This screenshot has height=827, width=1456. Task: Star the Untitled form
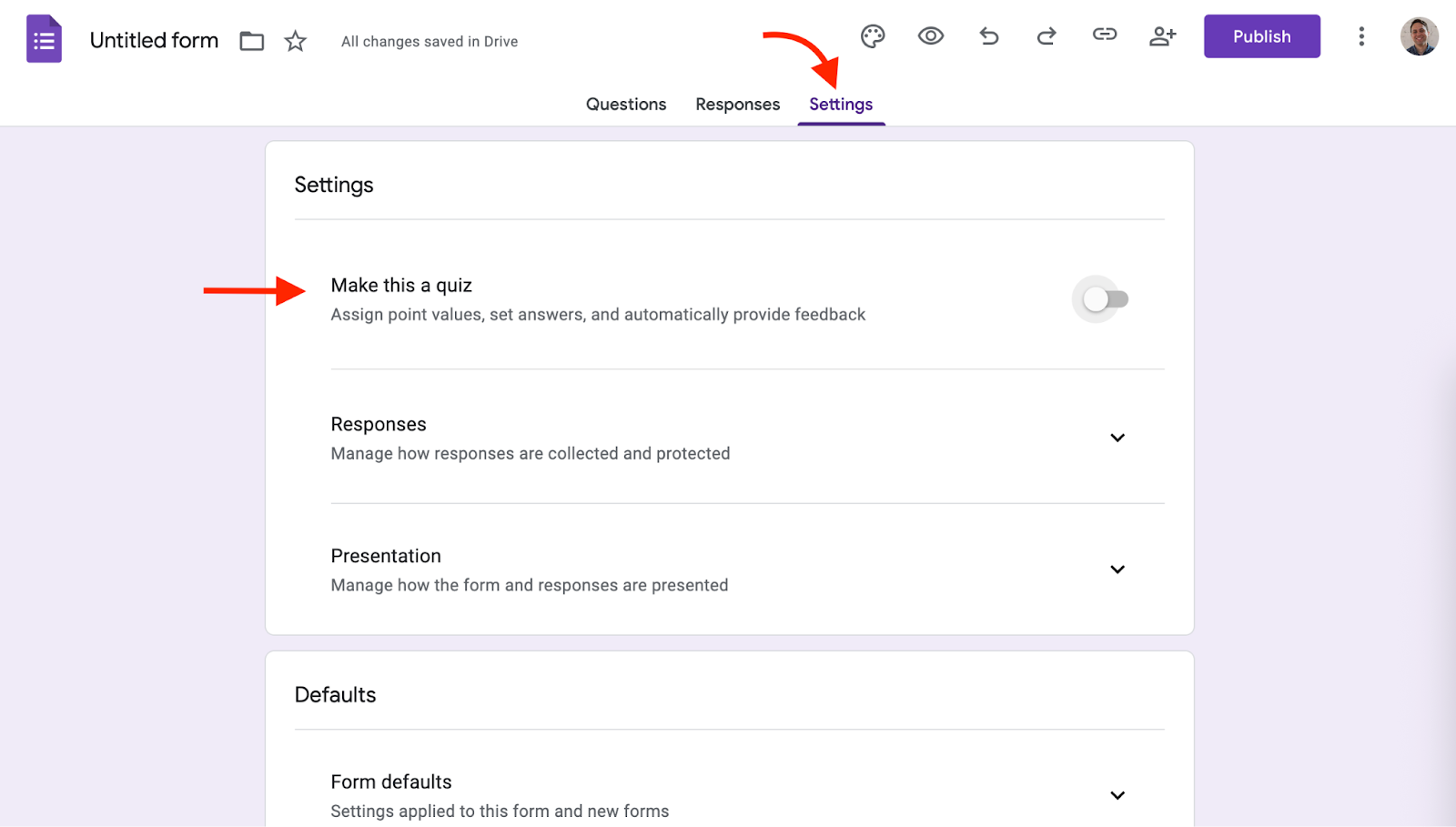[x=295, y=41]
